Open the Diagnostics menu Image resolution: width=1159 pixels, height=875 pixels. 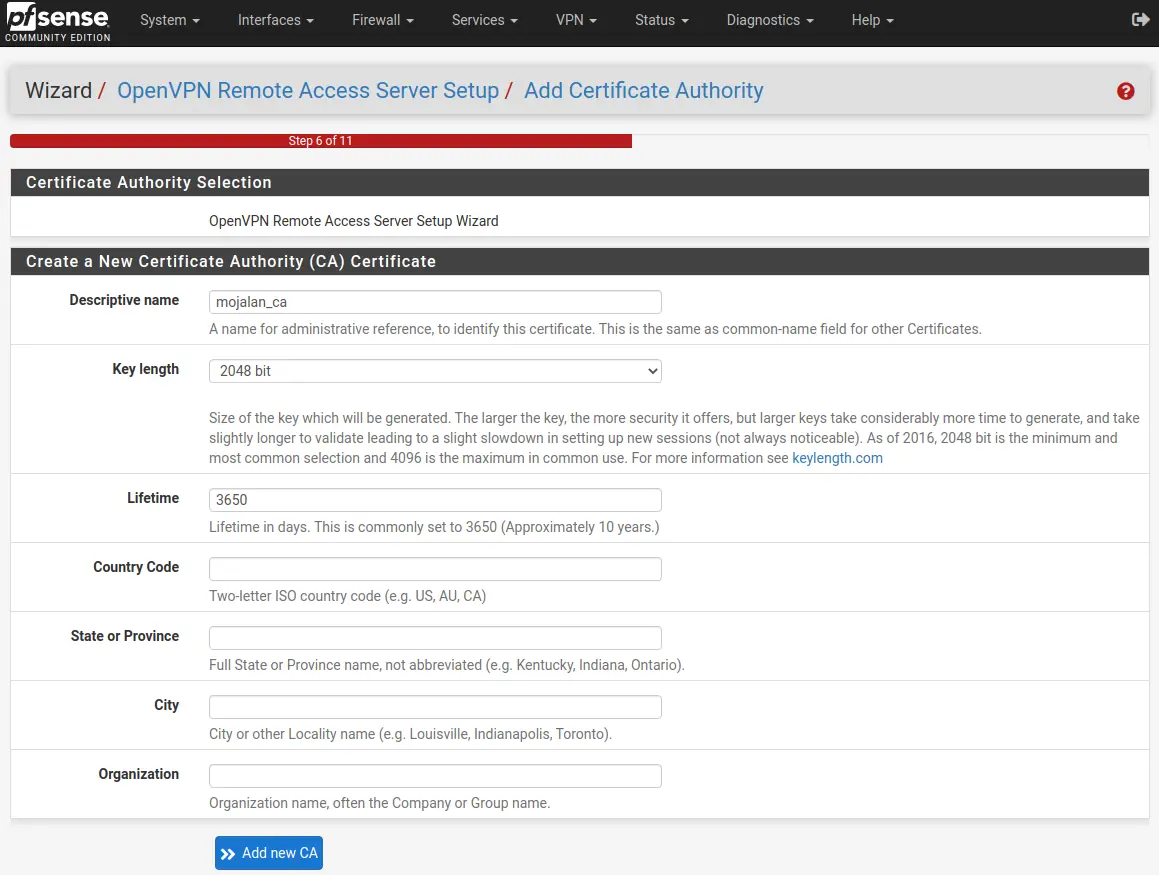pyautogui.click(x=770, y=20)
